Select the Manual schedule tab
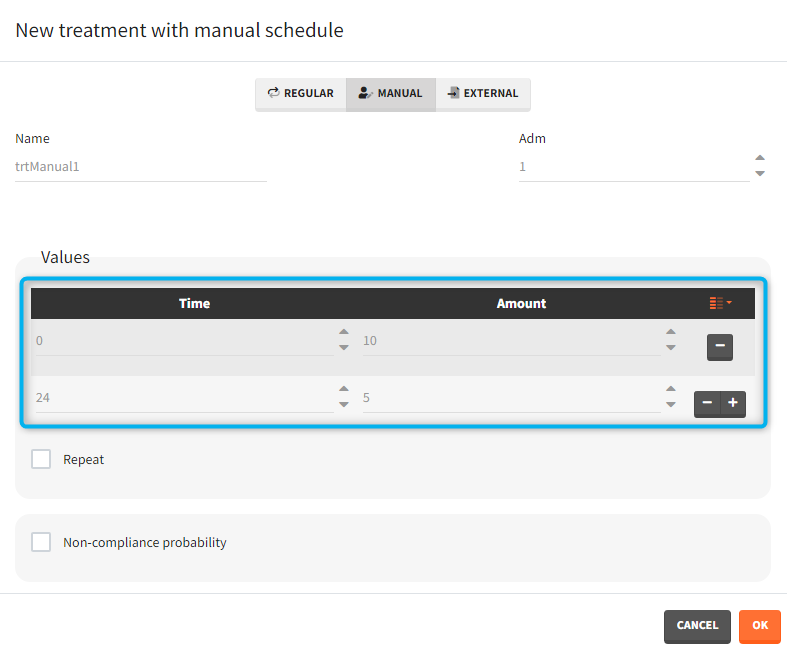 point(390,94)
